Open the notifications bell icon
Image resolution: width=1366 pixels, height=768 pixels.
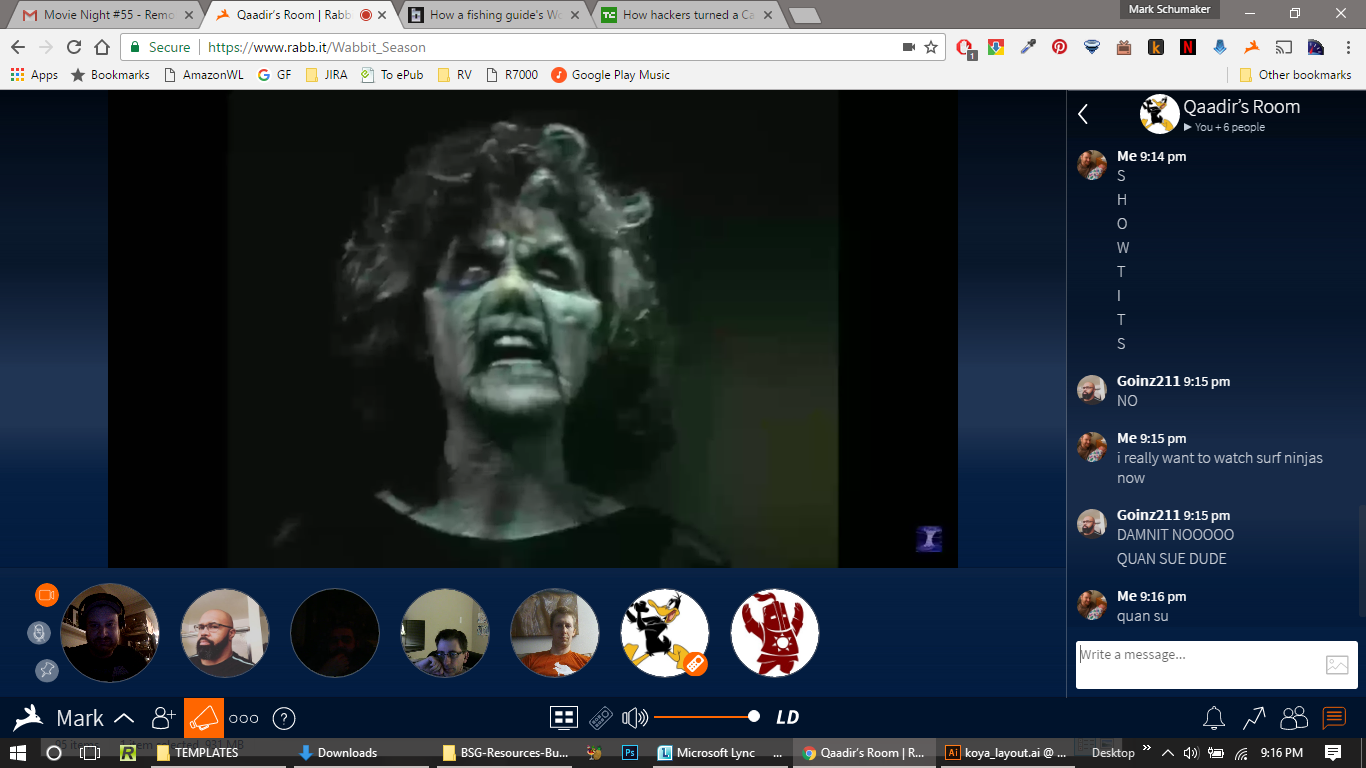tap(1214, 718)
